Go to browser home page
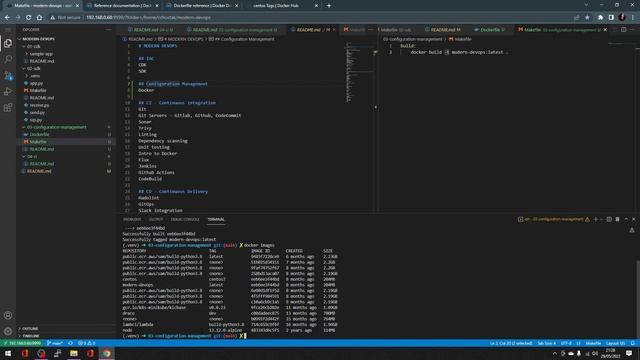Viewport: 640px width, 360px height. pyautogui.click(x=39, y=18)
